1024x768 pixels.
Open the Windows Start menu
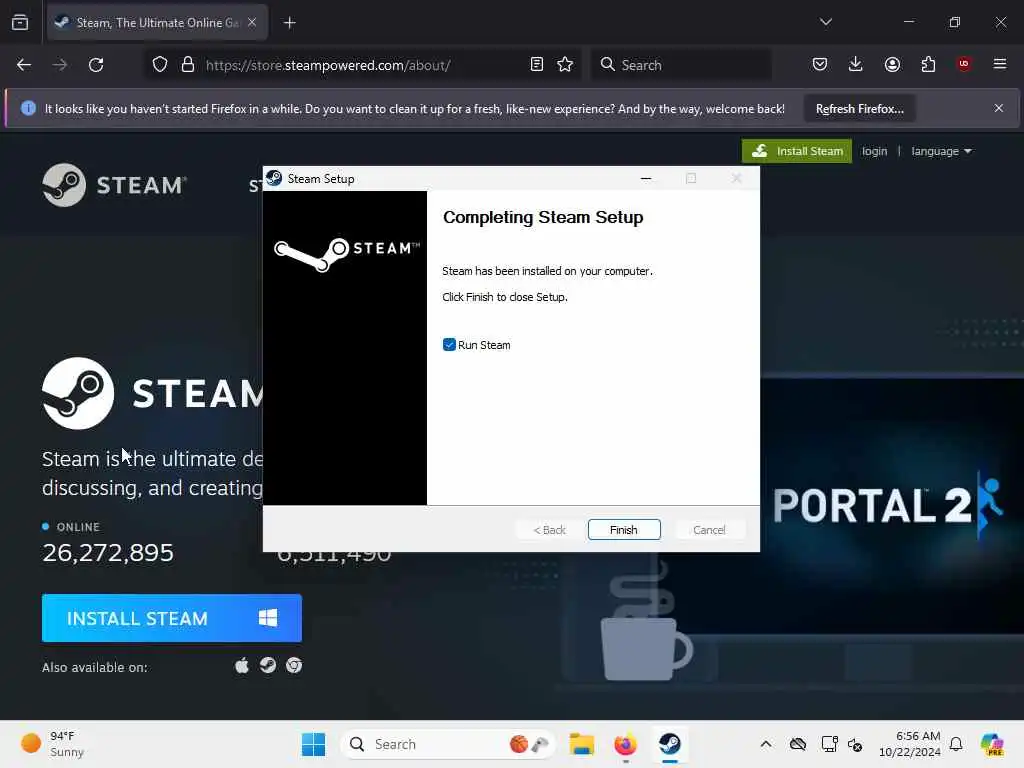[313, 744]
